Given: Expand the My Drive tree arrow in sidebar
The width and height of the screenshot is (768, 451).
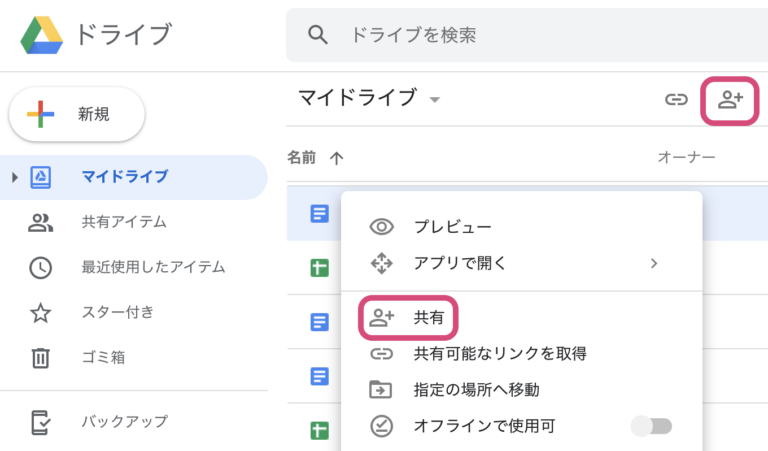Looking at the screenshot, I should point(15,177).
